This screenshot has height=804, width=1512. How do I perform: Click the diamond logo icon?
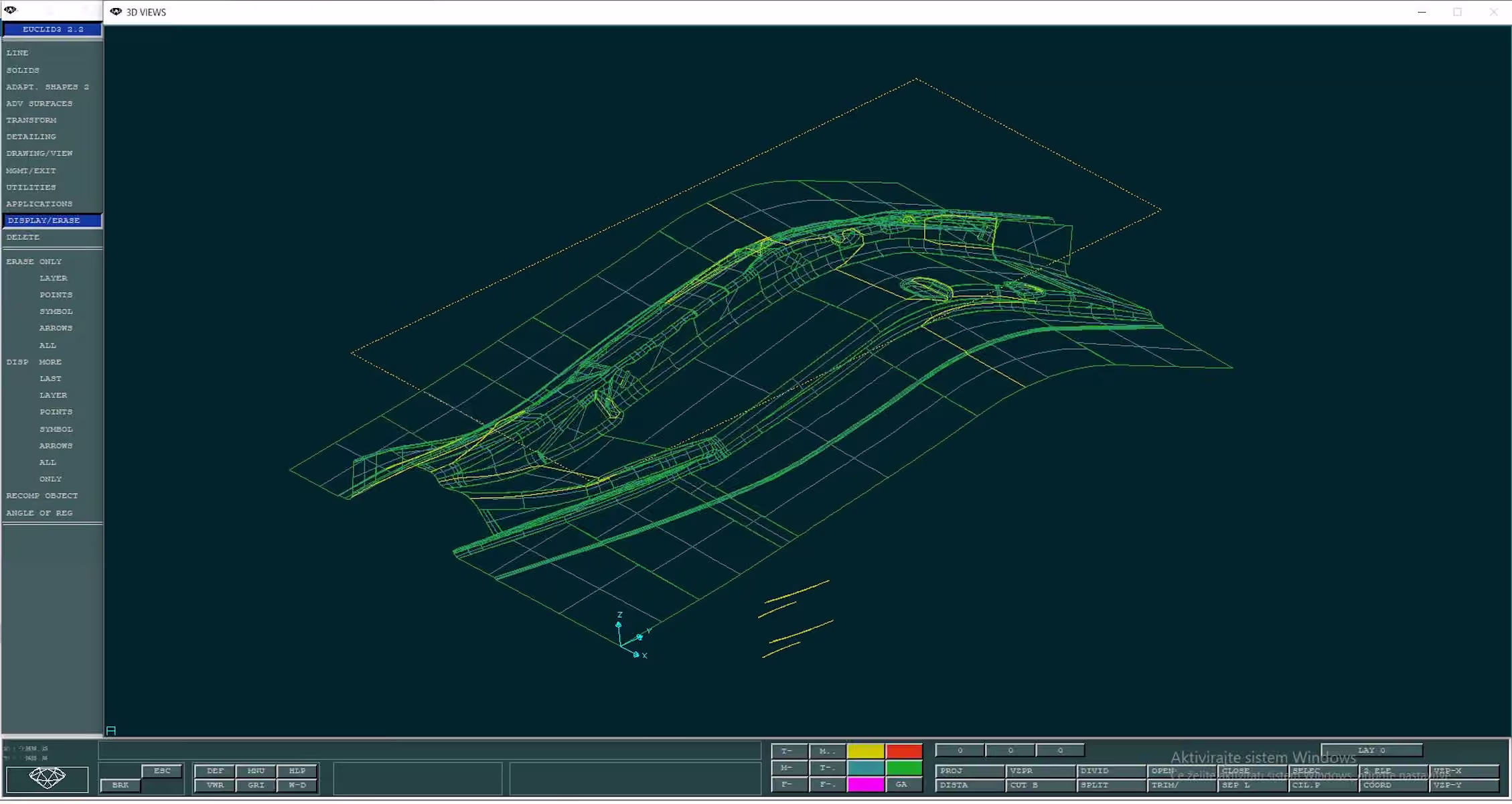click(47, 779)
